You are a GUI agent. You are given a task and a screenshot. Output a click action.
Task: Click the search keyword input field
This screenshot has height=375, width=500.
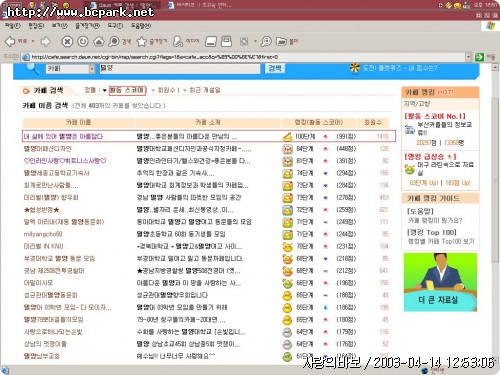click(x=180, y=69)
